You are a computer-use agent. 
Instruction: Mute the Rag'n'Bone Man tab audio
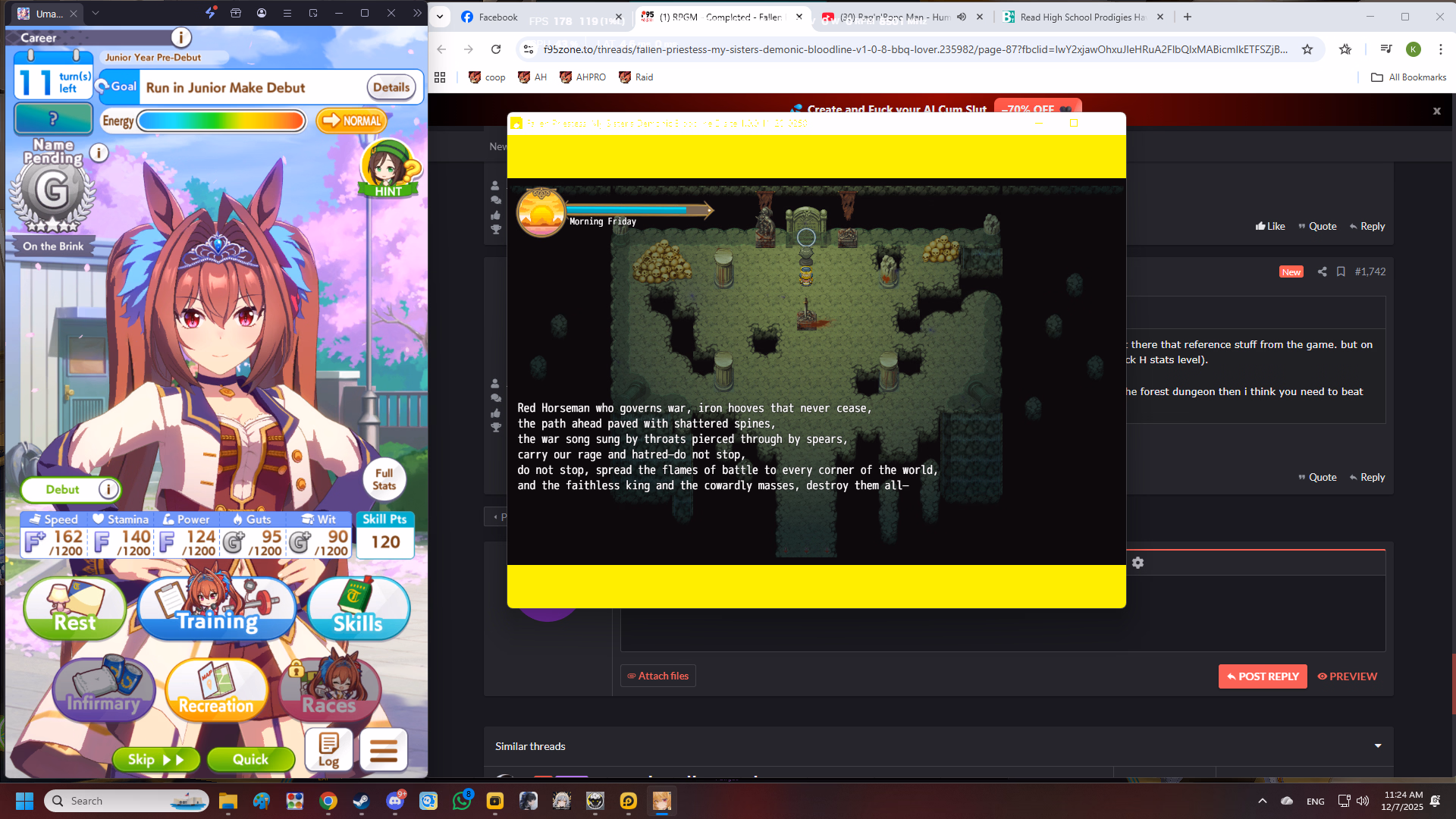(x=962, y=17)
